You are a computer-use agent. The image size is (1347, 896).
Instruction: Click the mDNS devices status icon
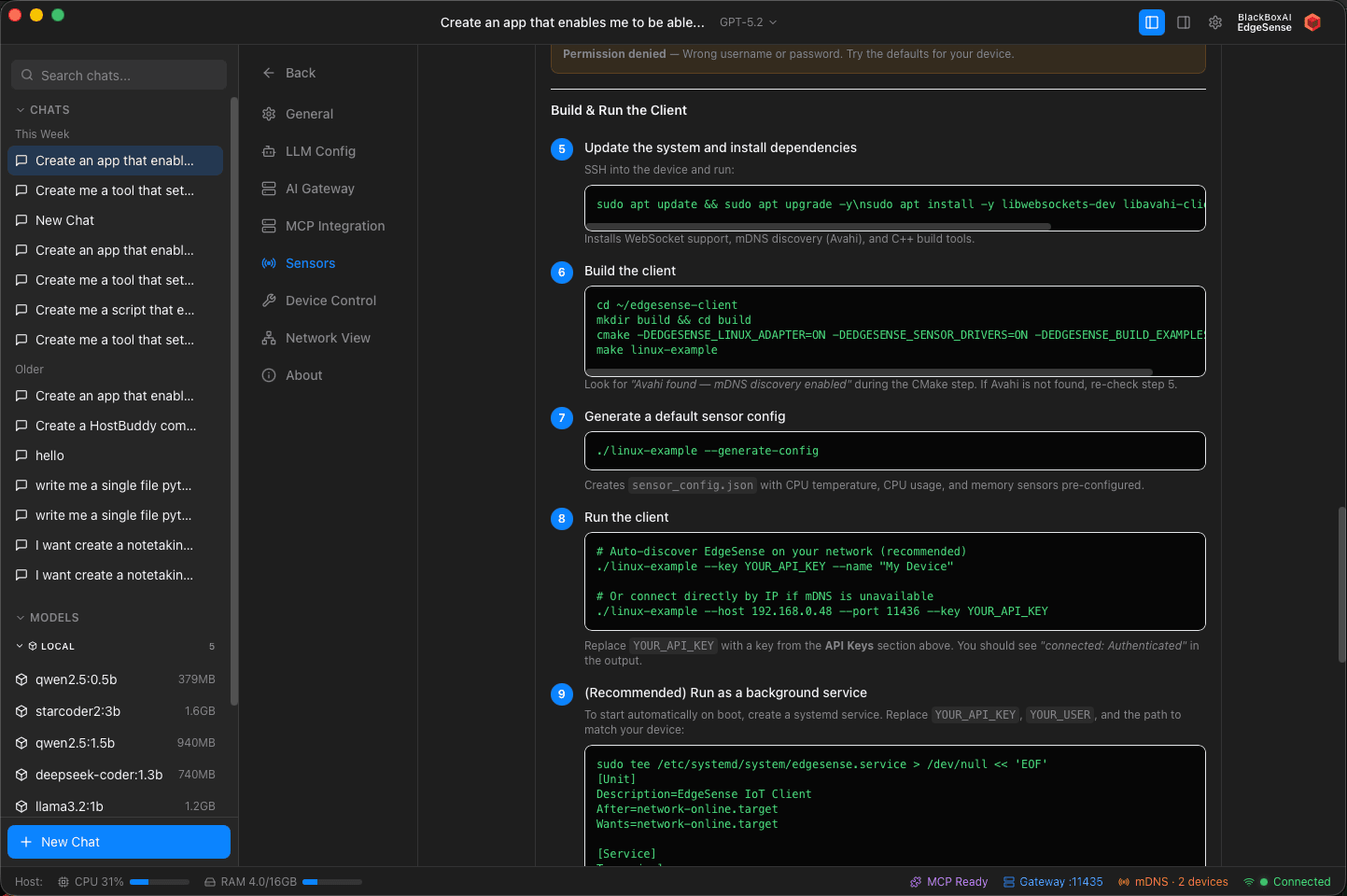(x=1123, y=881)
